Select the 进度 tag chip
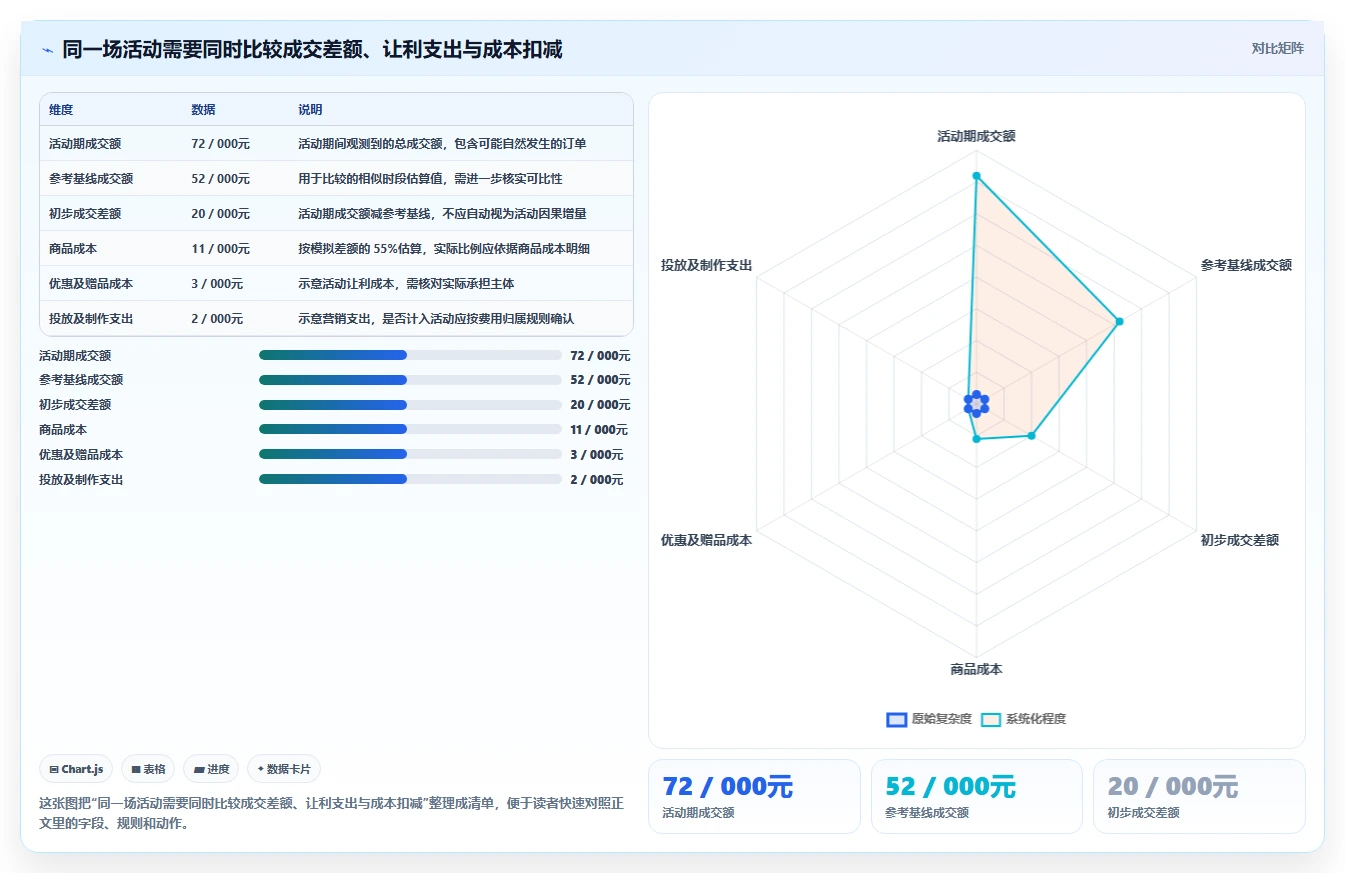 [211, 769]
